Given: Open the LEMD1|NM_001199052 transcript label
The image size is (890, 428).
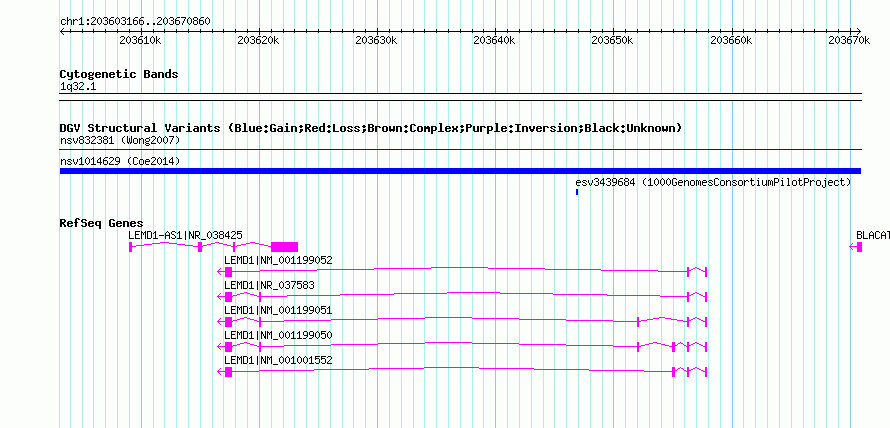Looking at the screenshot, I should 278,261.
